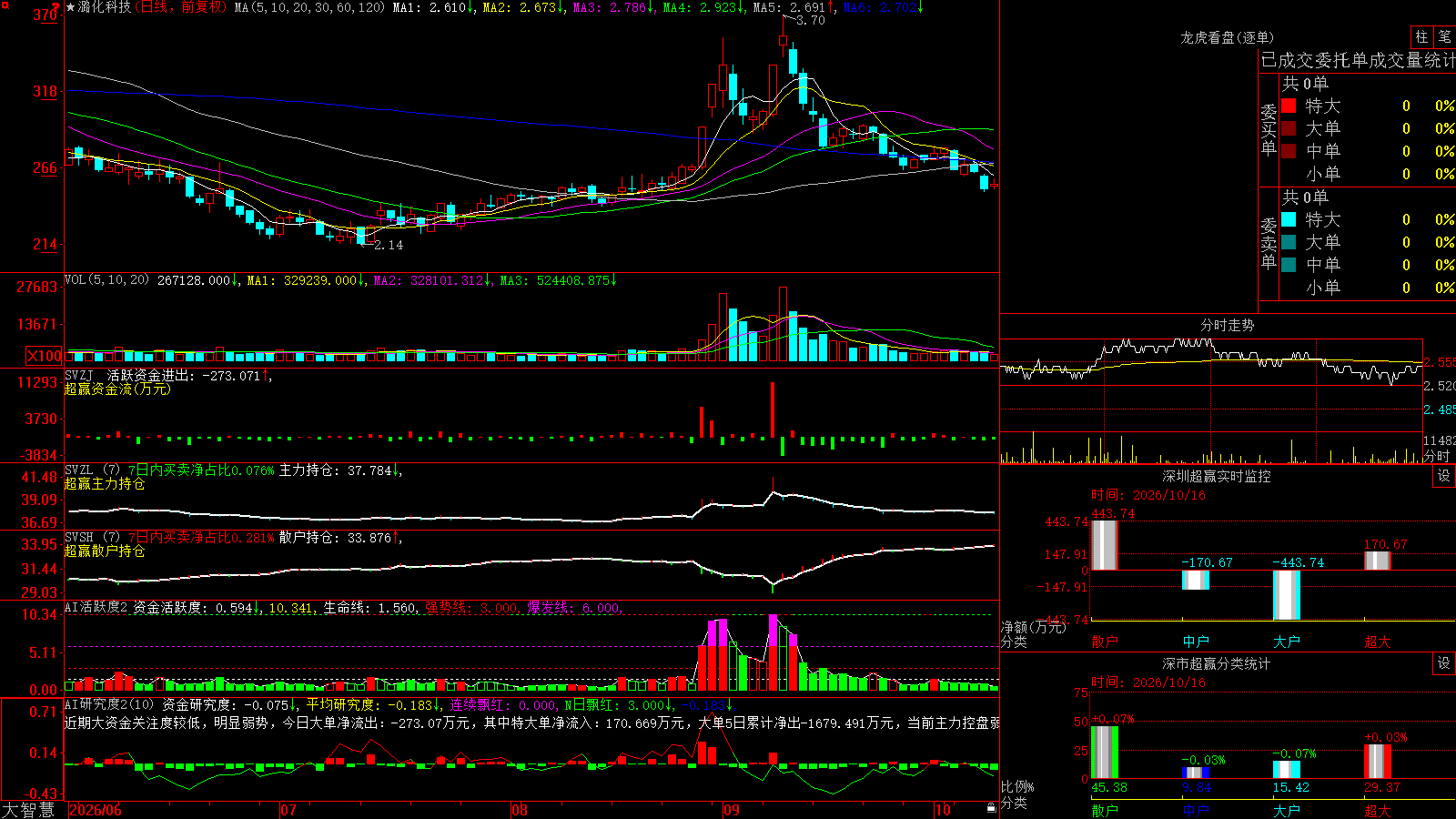The width and height of the screenshot is (1456, 819).
Task: Click the 07 month marker on timeline
Action: coord(288,810)
